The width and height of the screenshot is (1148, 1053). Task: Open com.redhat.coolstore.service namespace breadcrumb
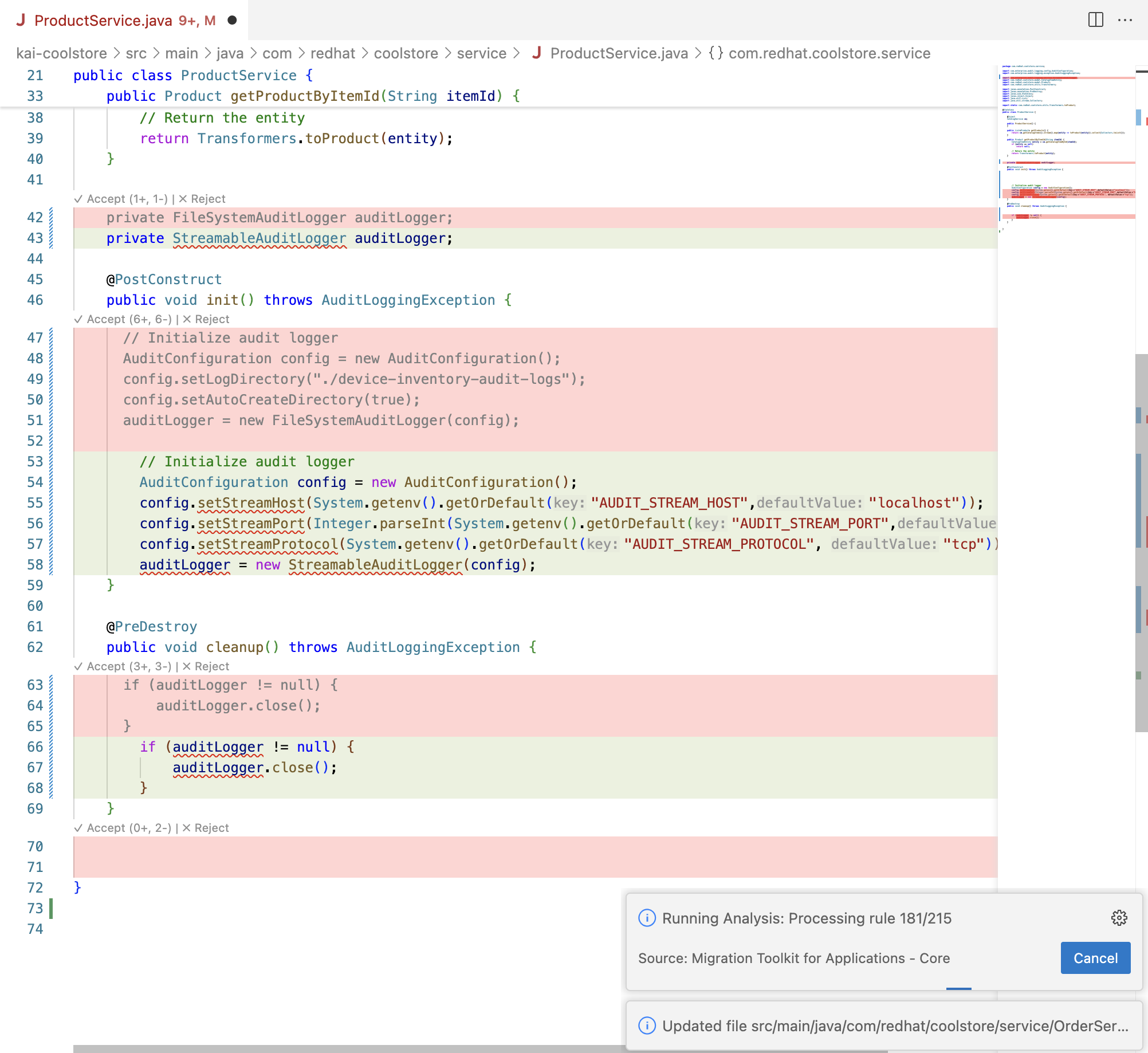(829, 53)
